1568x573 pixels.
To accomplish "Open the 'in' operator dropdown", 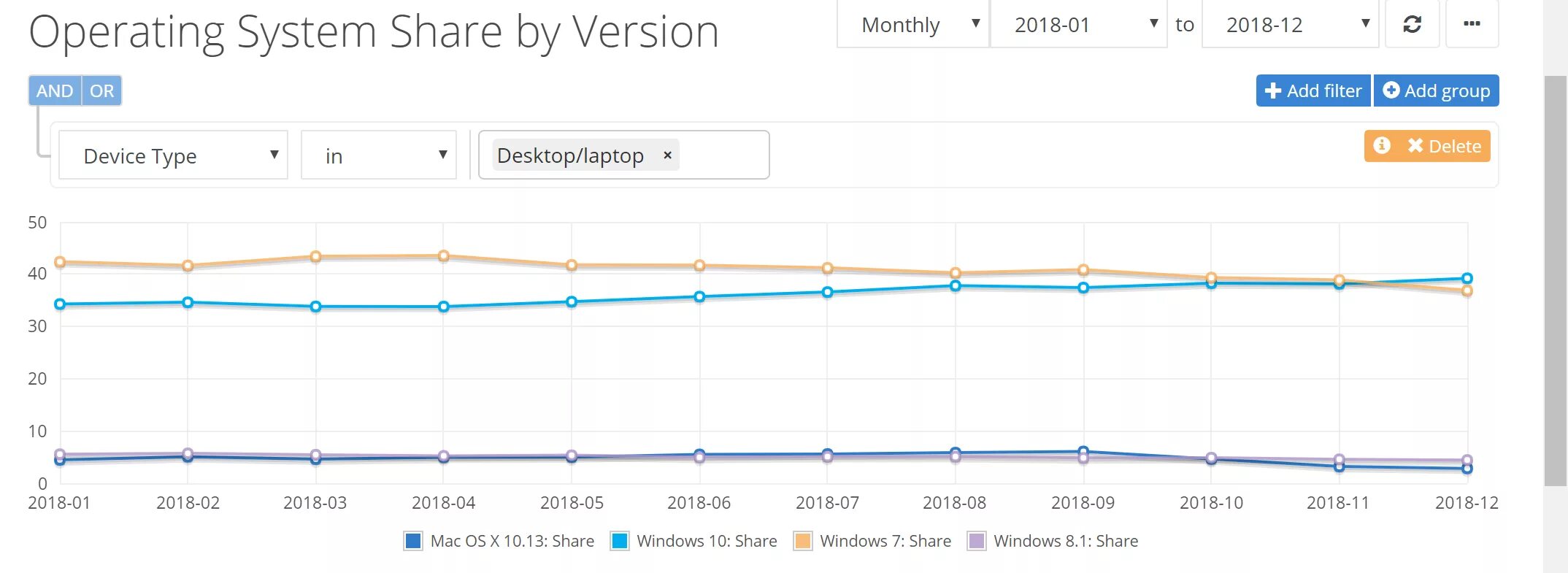I will tap(379, 155).
